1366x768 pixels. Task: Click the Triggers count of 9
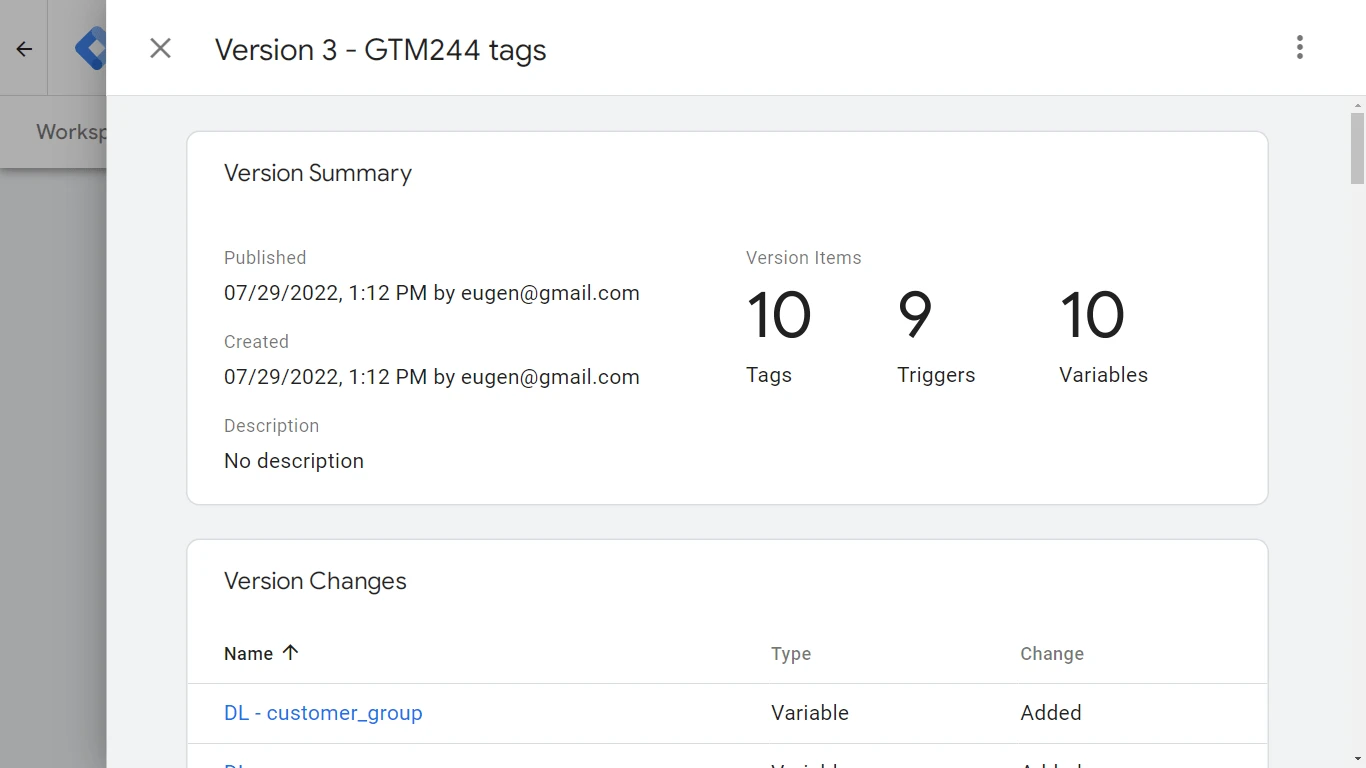(x=915, y=315)
